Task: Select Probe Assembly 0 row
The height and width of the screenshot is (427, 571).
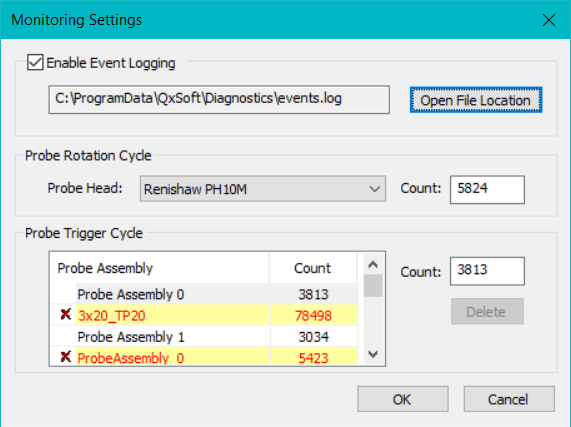Action: click(x=204, y=294)
